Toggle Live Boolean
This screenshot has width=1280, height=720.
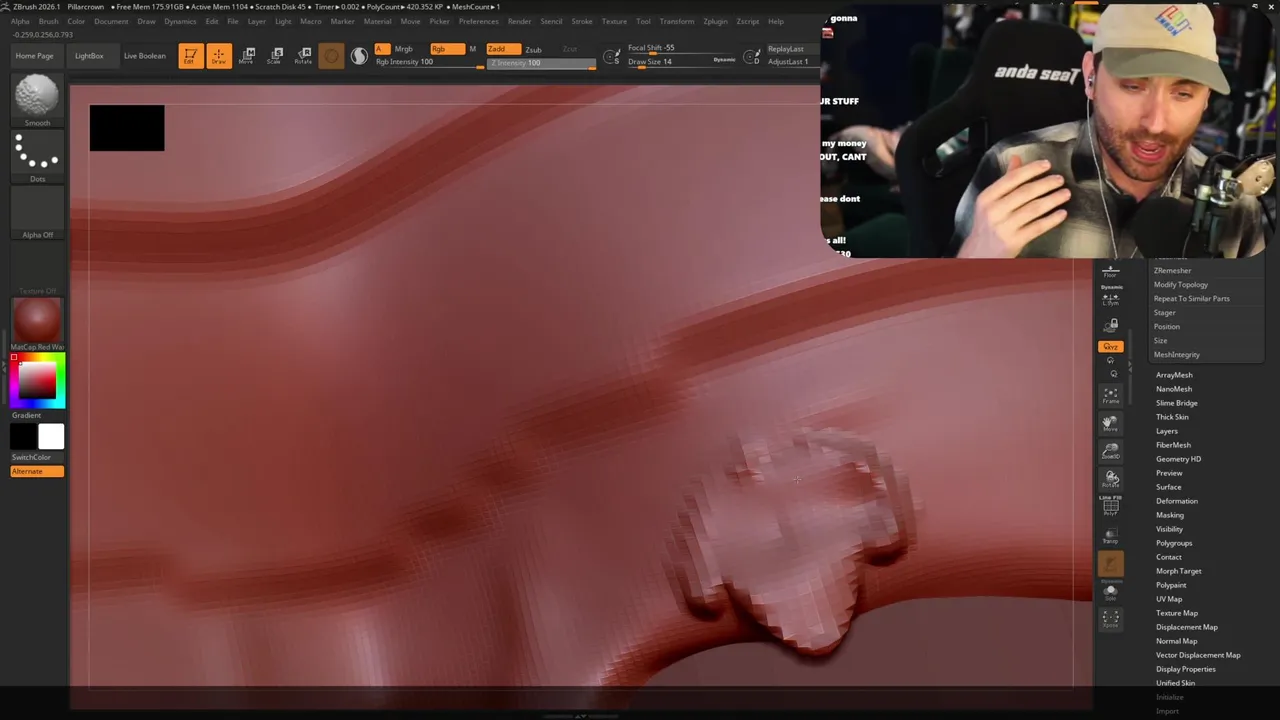coord(145,56)
